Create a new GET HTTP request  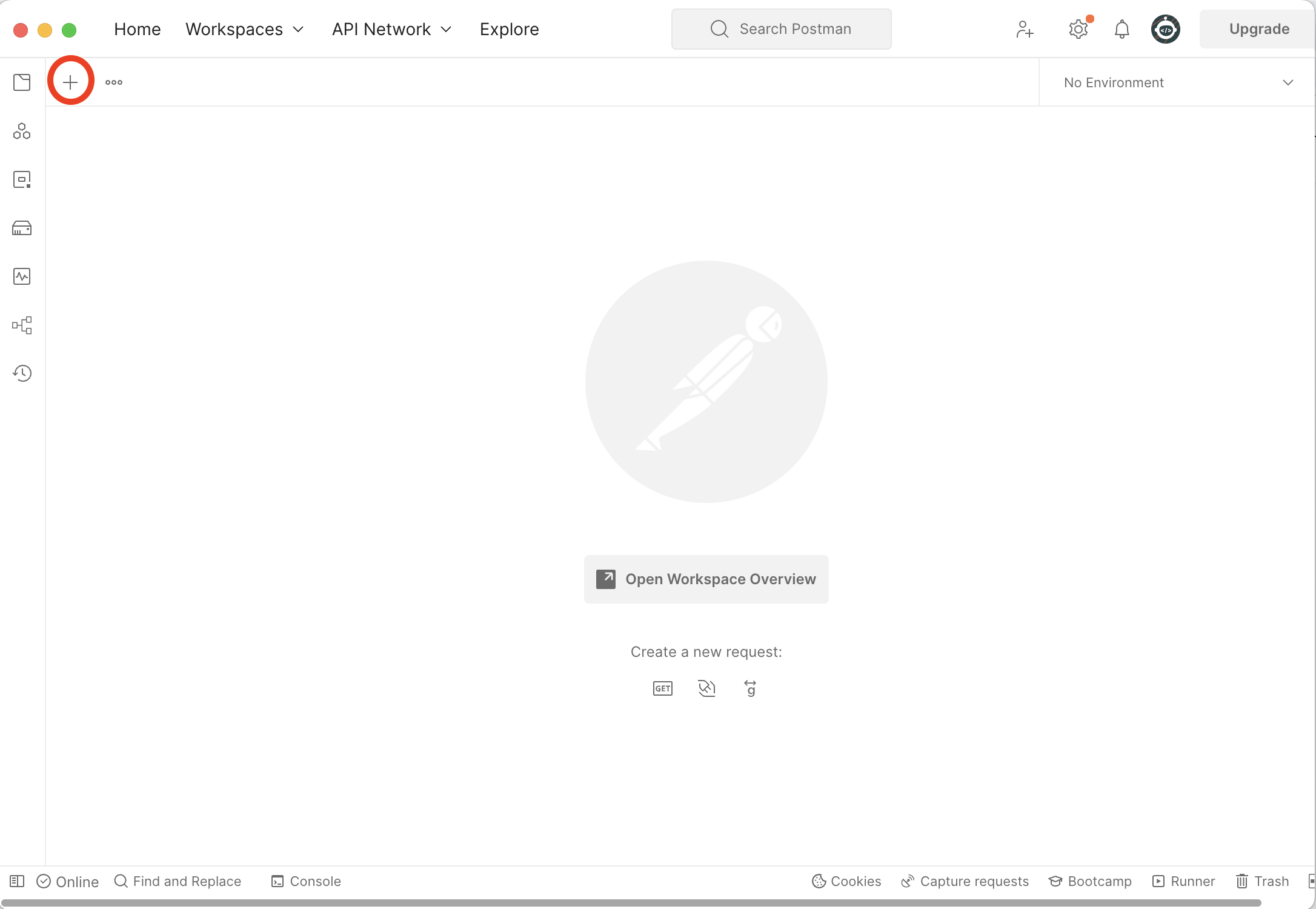click(x=662, y=688)
